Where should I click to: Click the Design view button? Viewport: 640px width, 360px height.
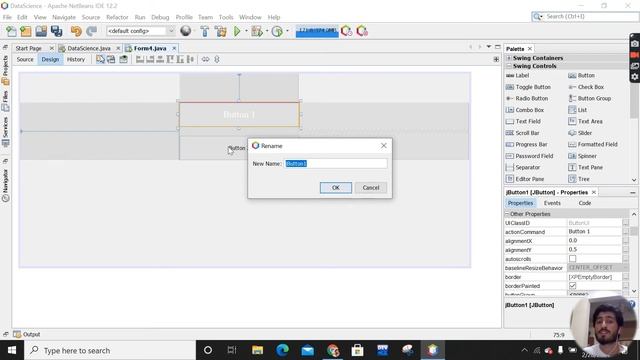[50, 60]
